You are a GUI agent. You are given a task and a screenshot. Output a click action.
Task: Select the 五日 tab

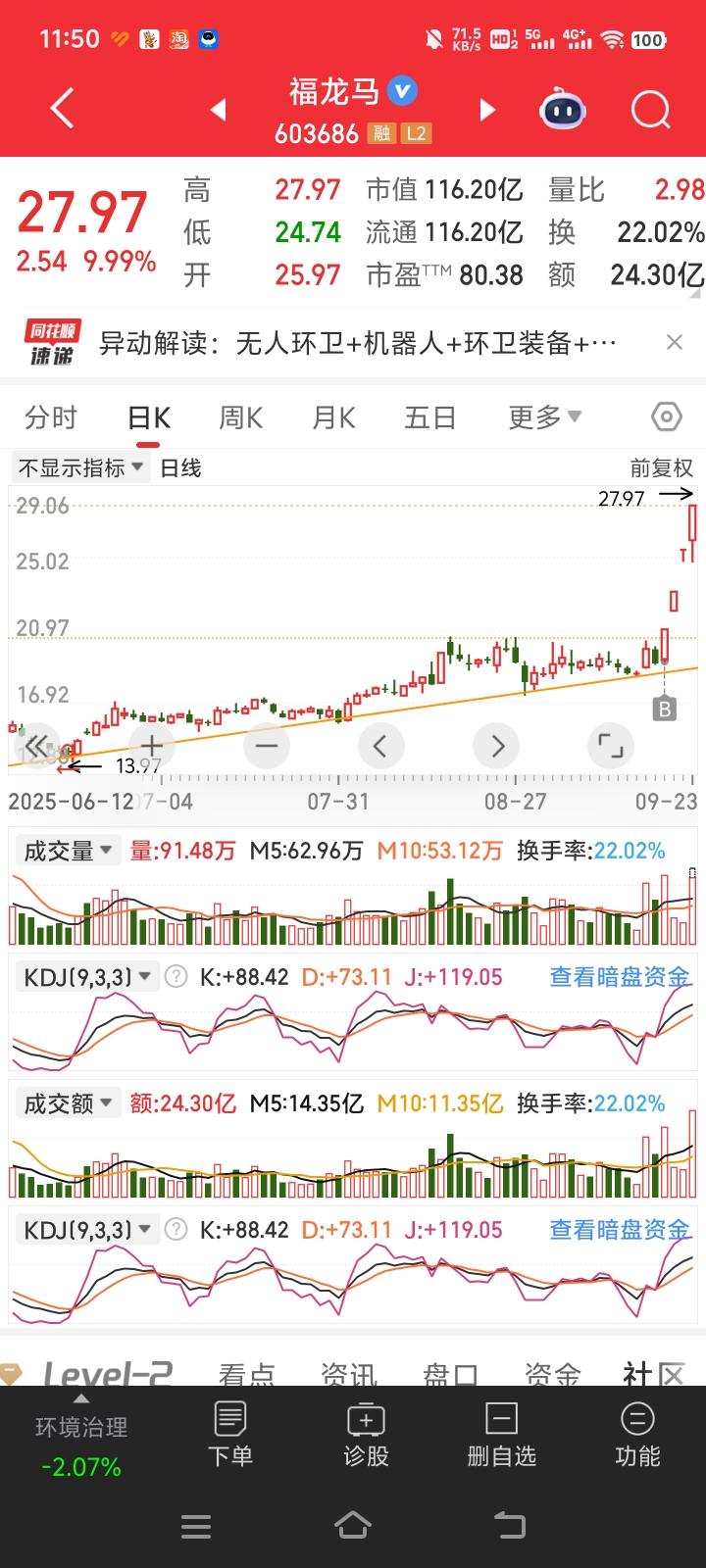click(x=430, y=417)
